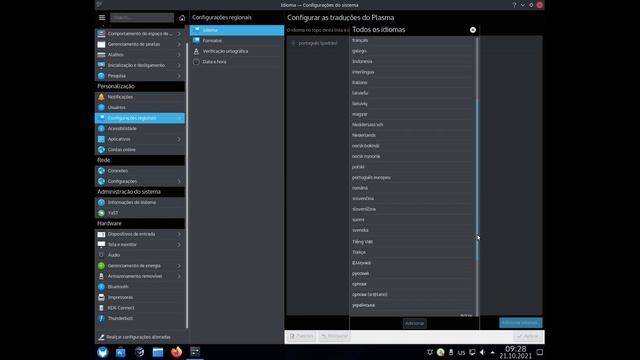Open Acessibilidade settings
The width and height of the screenshot is (640, 360).
(140, 129)
